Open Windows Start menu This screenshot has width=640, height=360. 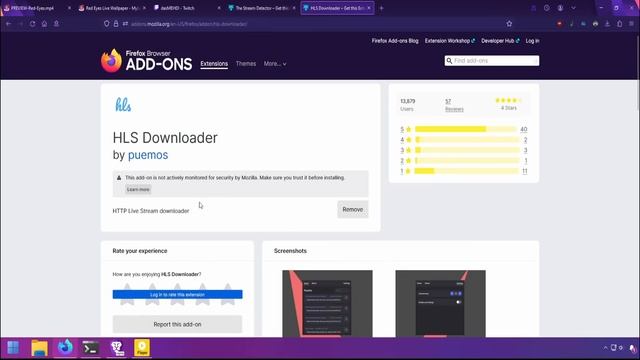tap(13, 348)
